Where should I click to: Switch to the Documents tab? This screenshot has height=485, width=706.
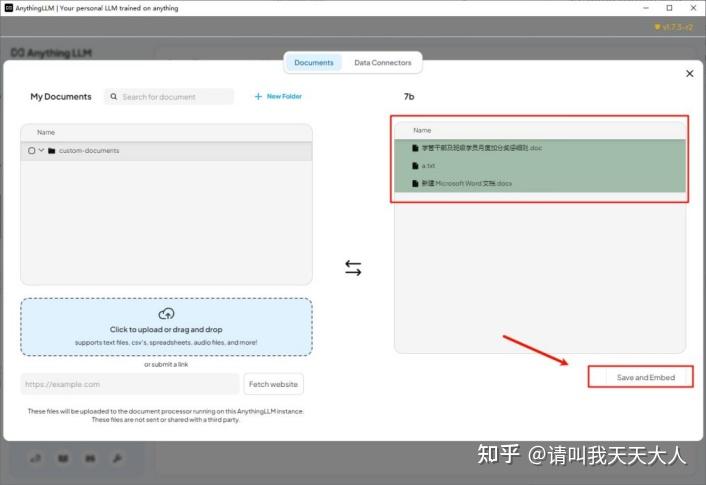(314, 63)
